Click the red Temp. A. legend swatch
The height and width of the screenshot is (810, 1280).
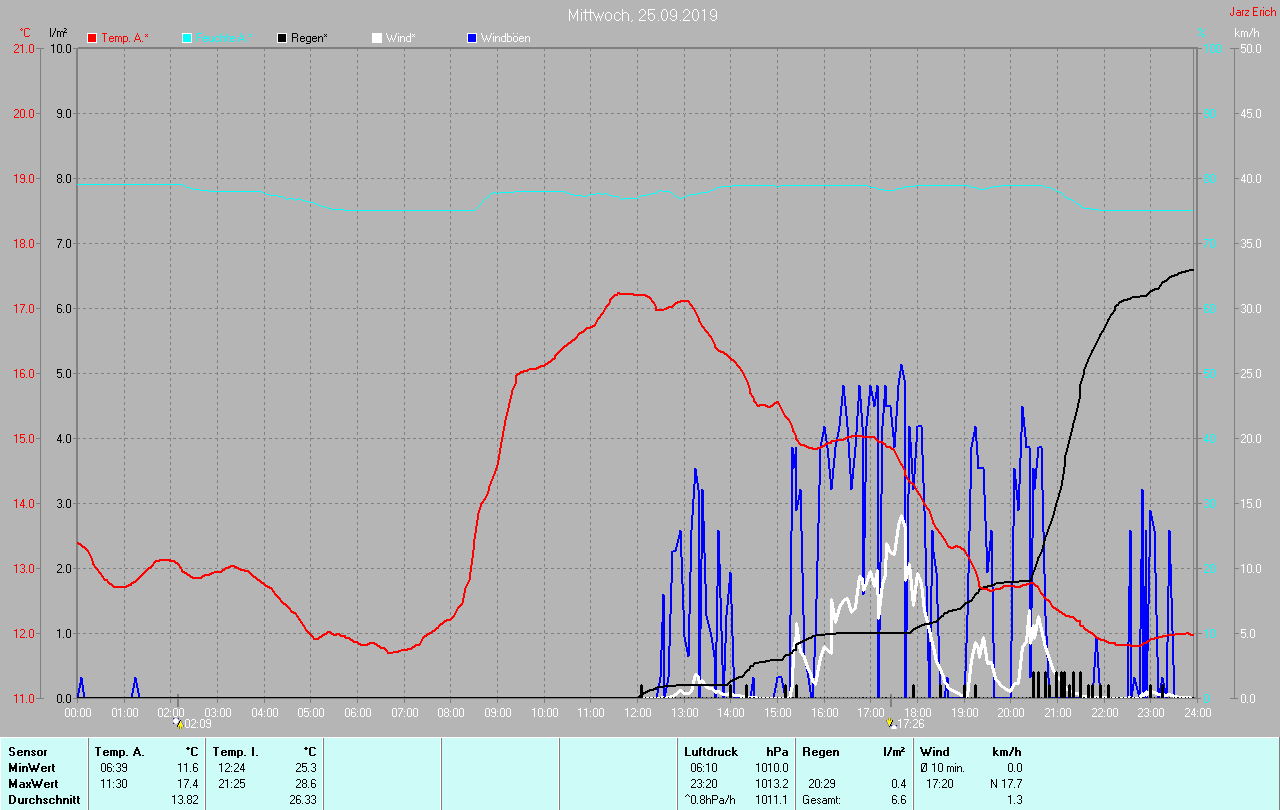pos(92,38)
